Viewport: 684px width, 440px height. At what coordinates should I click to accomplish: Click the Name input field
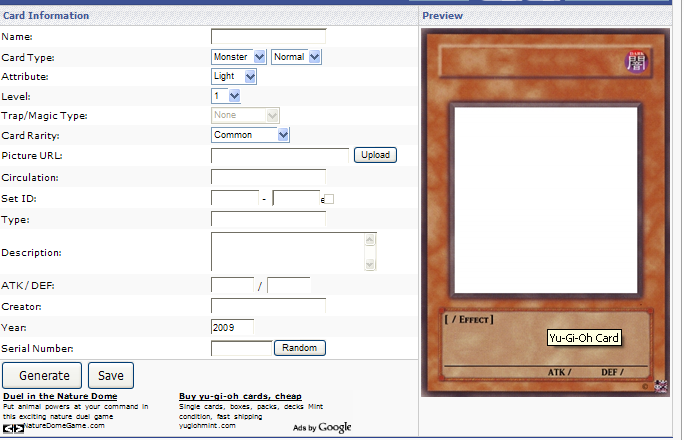click(268, 37)
